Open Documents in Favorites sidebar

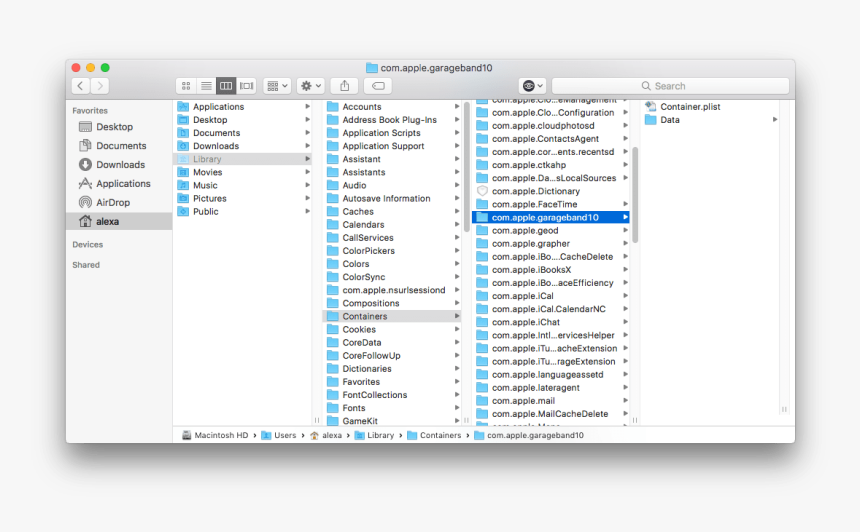119,146
